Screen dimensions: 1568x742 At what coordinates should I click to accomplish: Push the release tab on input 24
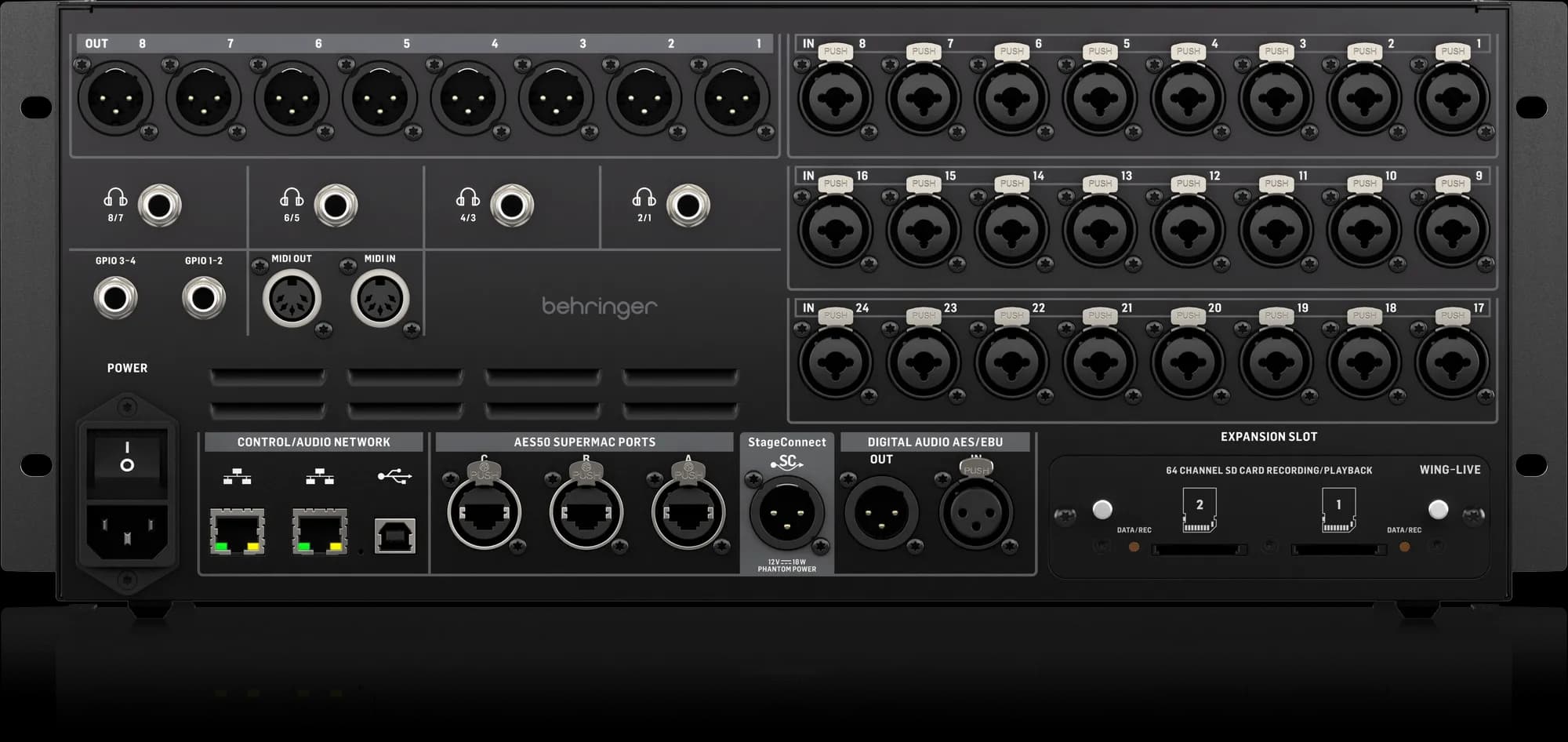coord(835,315)
